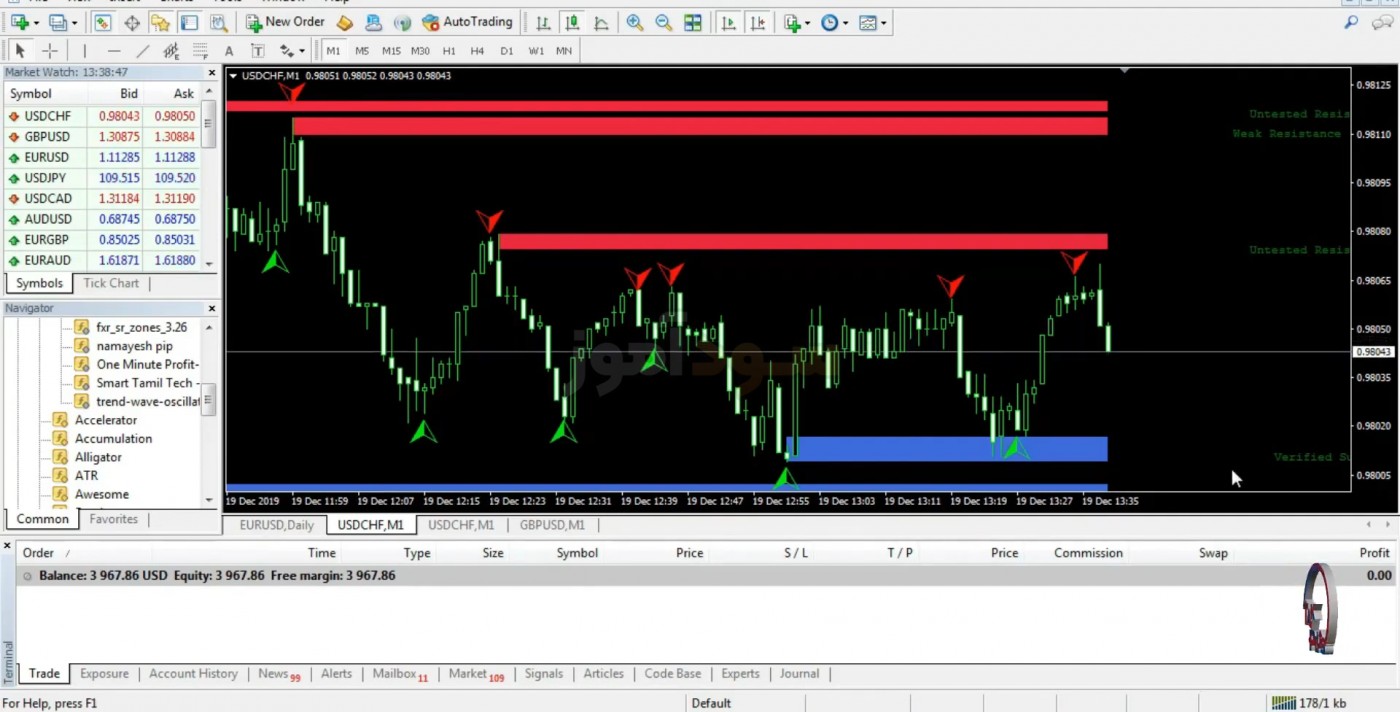Image resolution: width=1400 pixels, height=712 pixels.
Task: Switch to D1 timeframe
Action: point(507,51)
